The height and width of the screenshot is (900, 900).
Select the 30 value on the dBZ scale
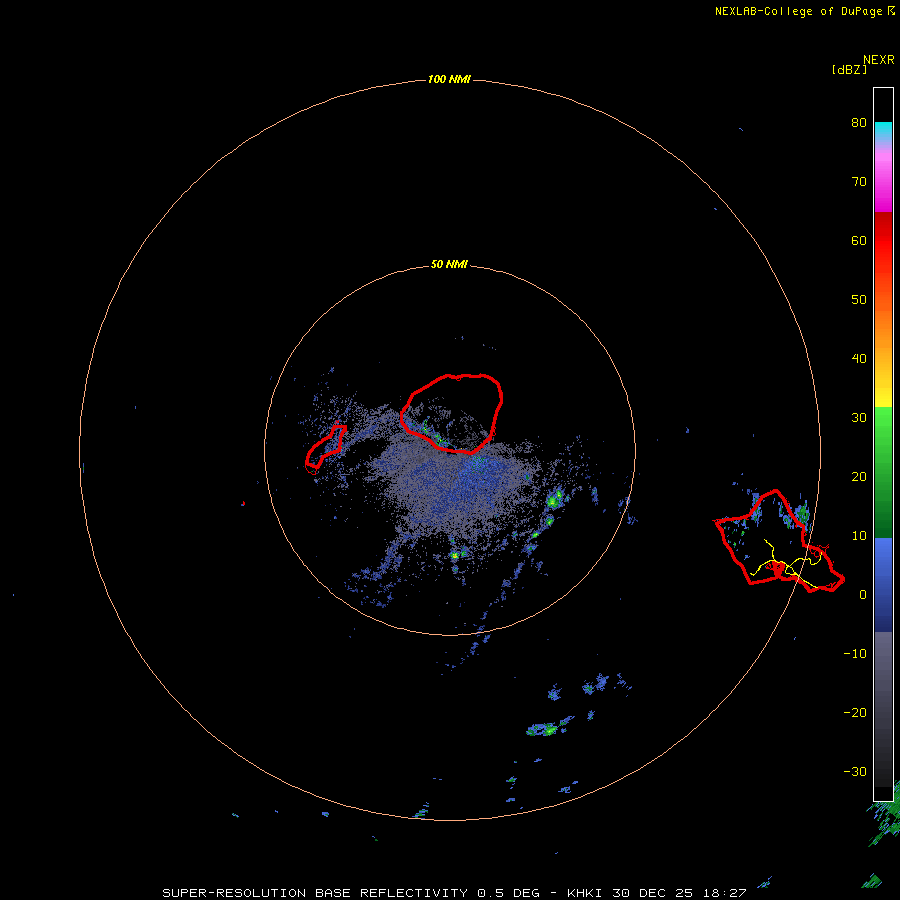pyautogui.click(x=859, y=418)
